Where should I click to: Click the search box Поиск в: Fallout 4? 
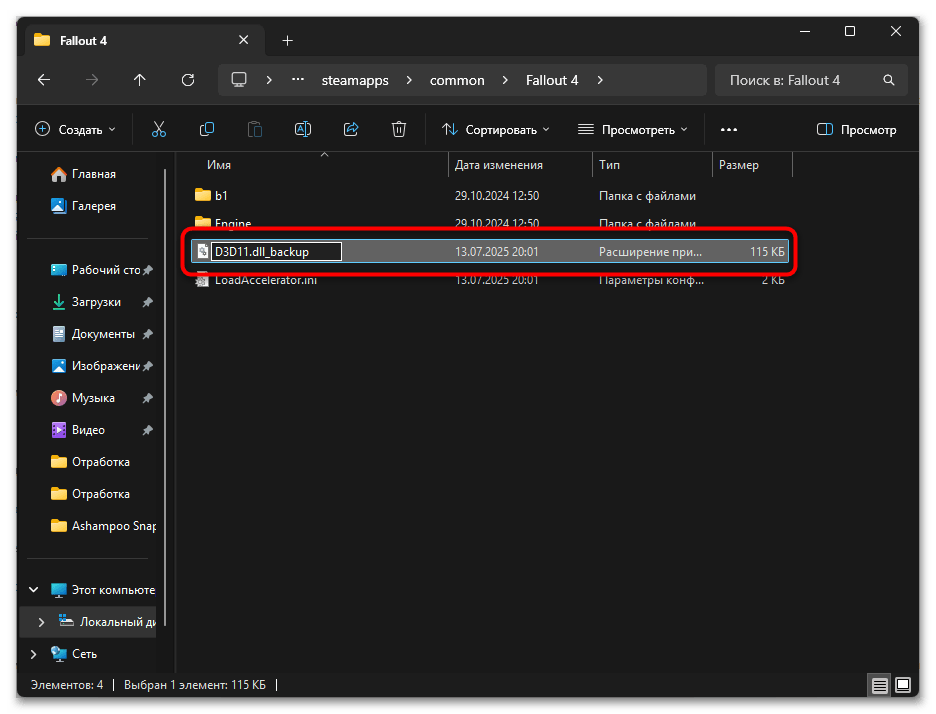pyautogui.click(x=798, y=80)
